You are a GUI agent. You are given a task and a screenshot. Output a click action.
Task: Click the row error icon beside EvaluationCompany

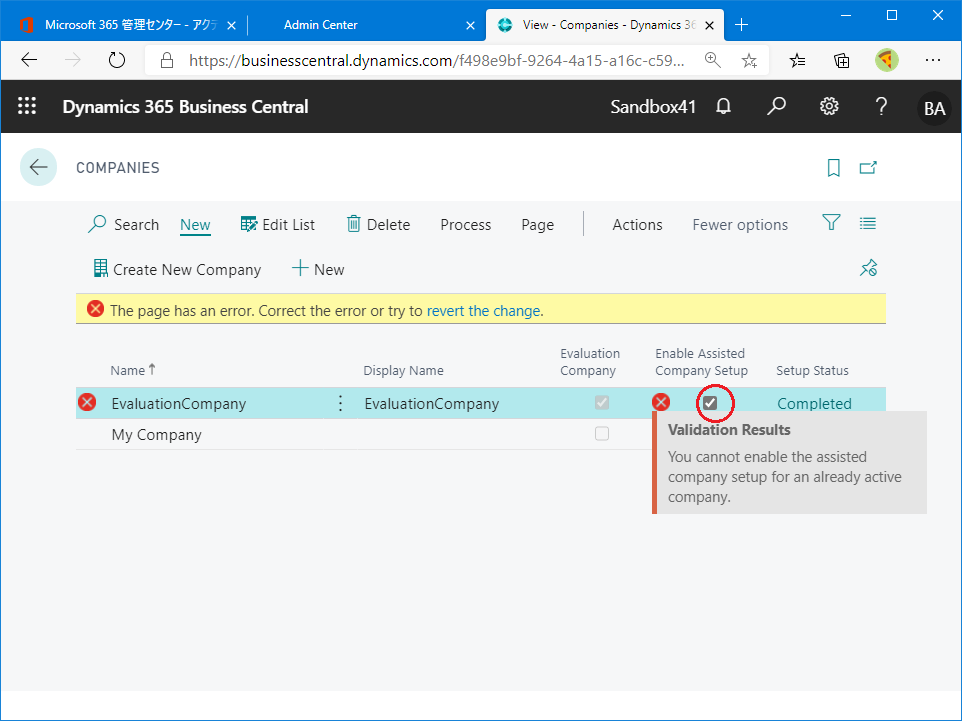pos(87,403)
